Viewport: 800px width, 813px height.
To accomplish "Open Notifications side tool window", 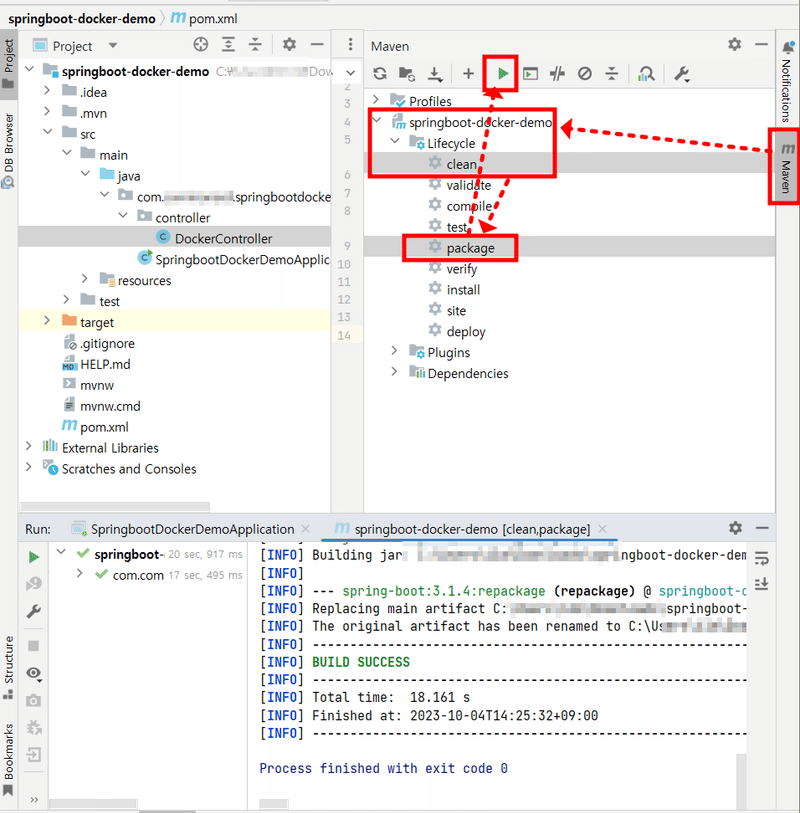I will tap(787, 81).
